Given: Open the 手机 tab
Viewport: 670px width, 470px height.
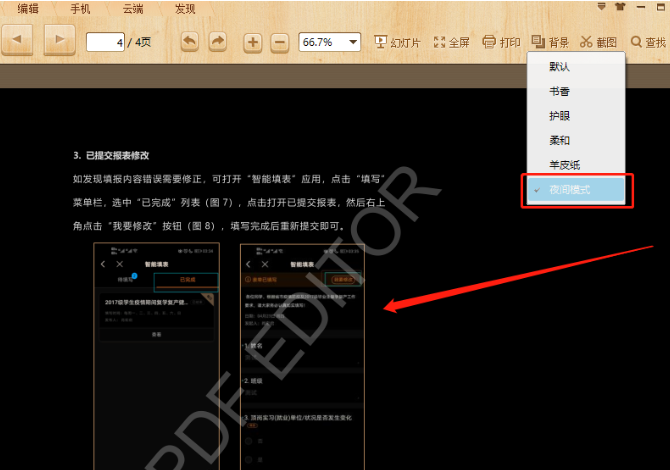Looking at the screenshot, I should (80, 9).
